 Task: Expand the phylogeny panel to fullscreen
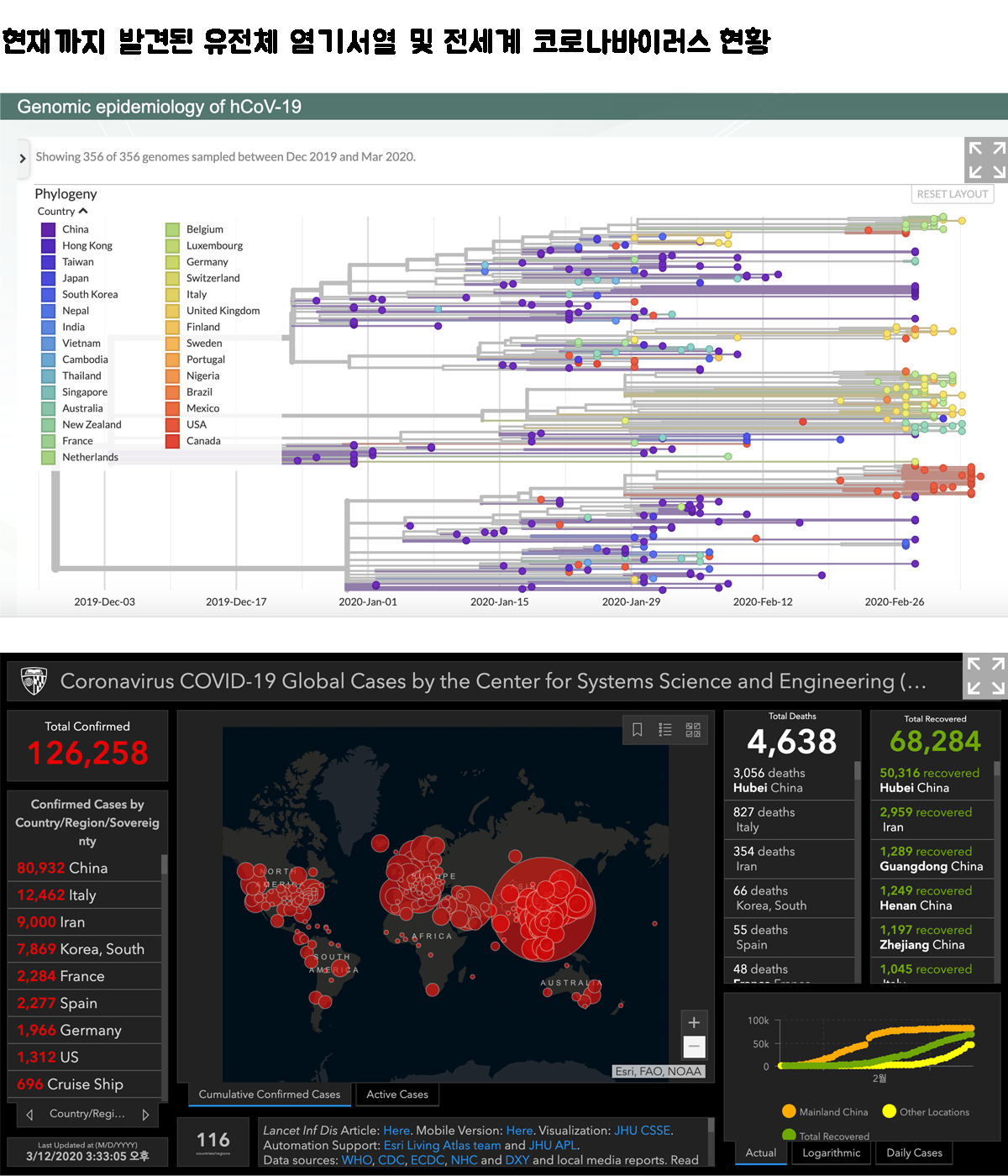[x=986, y=160]
